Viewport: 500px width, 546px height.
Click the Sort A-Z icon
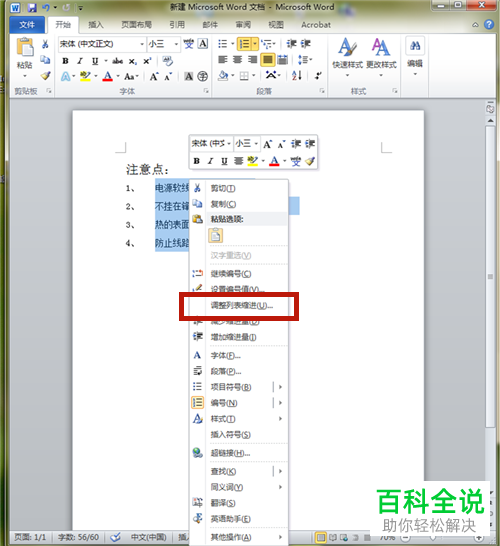click(297, 75)
